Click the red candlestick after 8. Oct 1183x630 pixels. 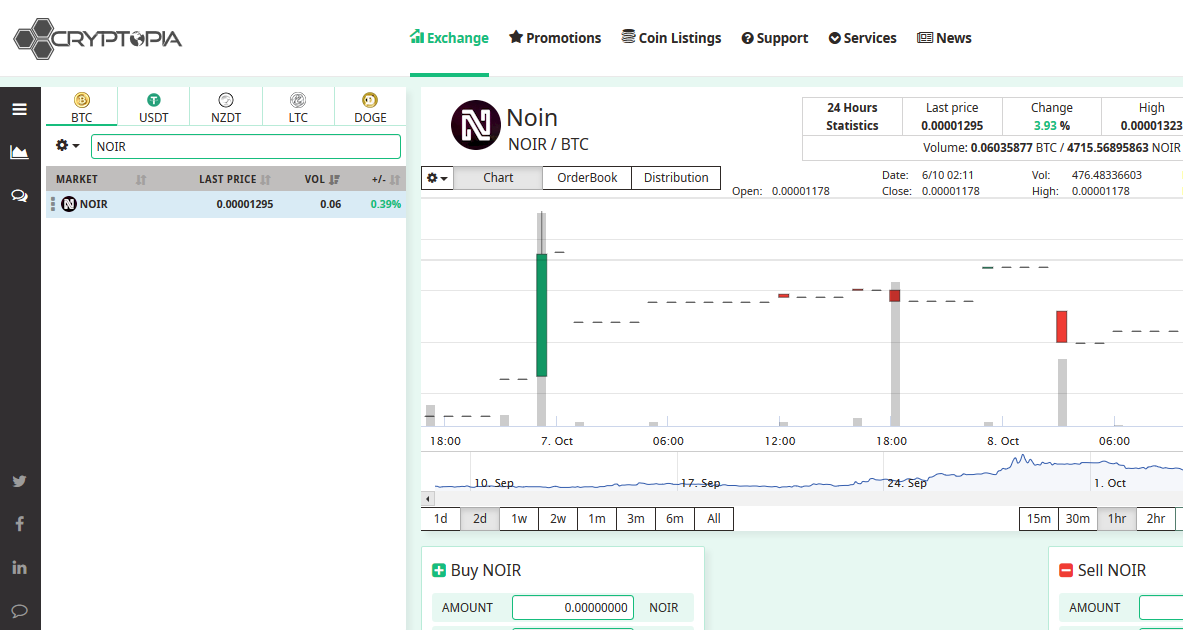(x=1062, y=326)
